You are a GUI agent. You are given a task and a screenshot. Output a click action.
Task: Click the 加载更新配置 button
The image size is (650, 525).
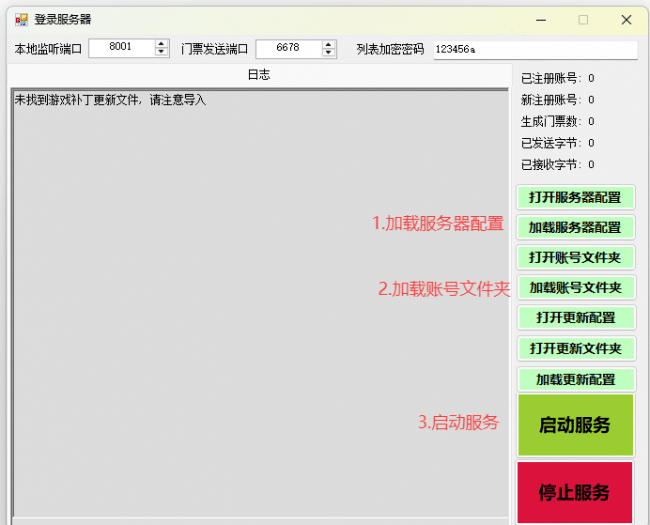coord(575,380)
